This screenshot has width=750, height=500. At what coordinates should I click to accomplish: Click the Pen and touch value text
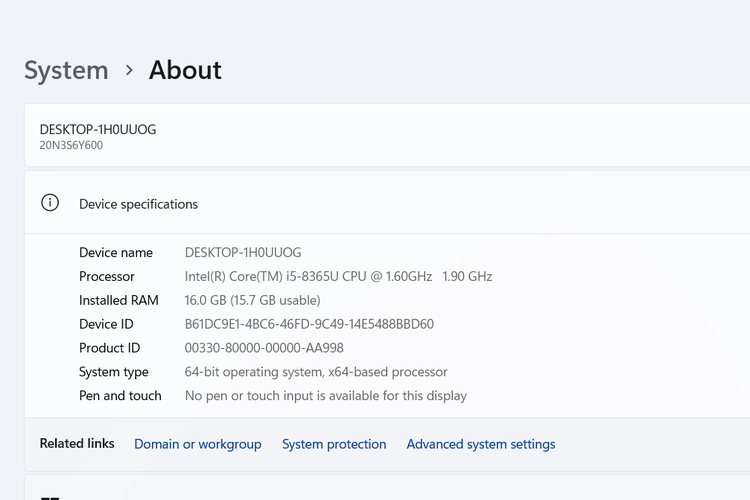point(326,396)
